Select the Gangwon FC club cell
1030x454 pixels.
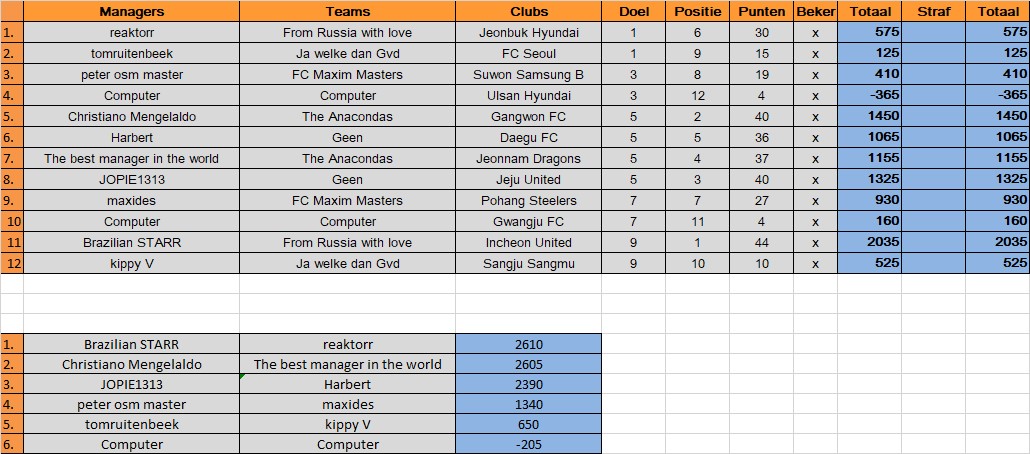pos(528,116)
